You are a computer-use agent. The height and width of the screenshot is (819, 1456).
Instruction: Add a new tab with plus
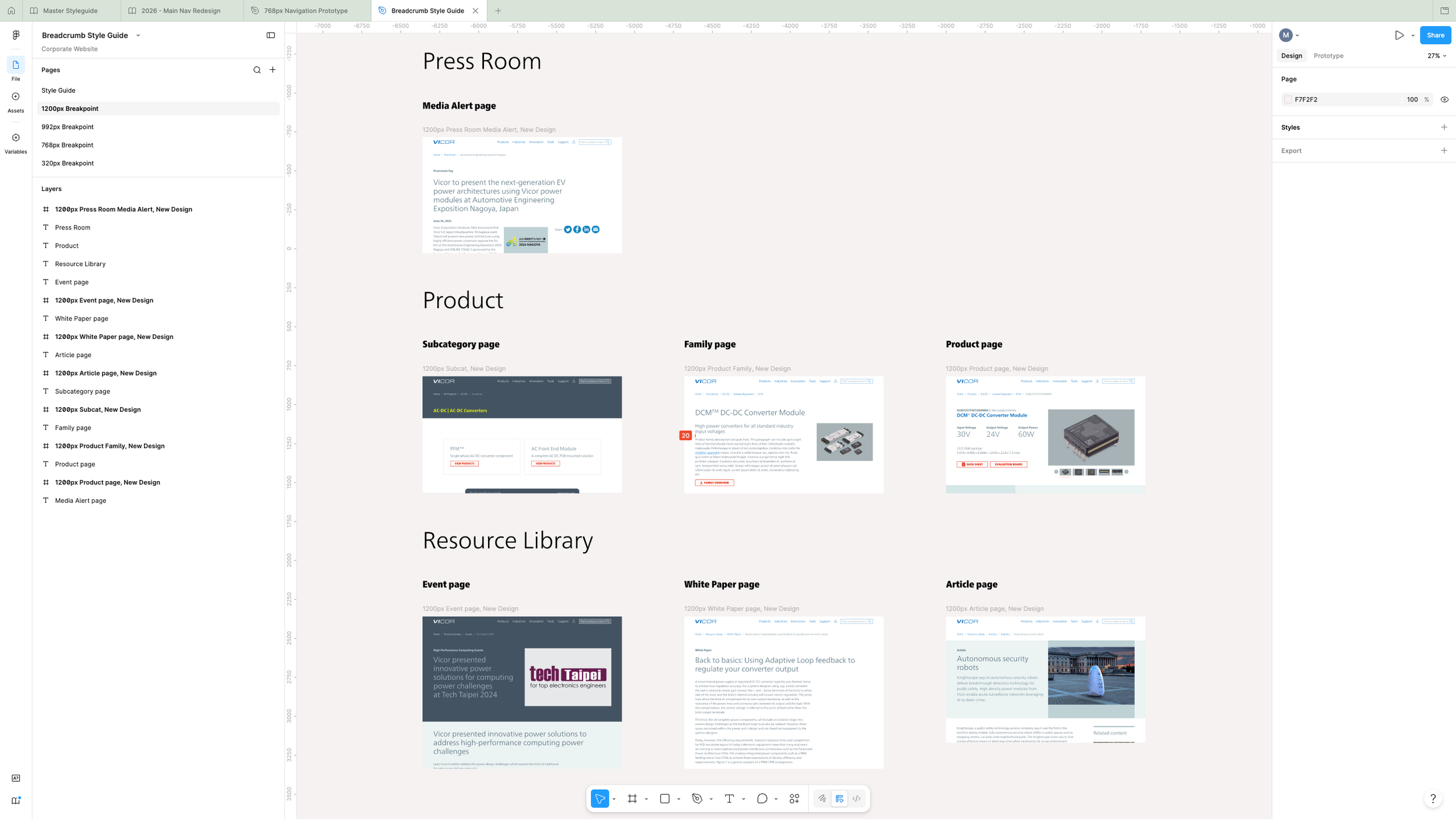click(x=498, y=10)
